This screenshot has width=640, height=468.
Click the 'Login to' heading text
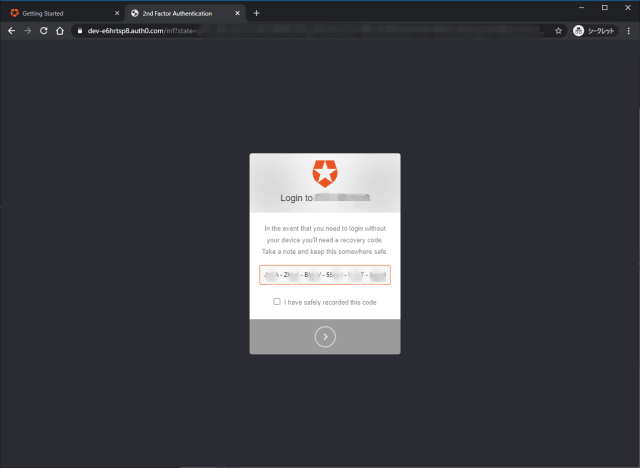click(296, 198)
